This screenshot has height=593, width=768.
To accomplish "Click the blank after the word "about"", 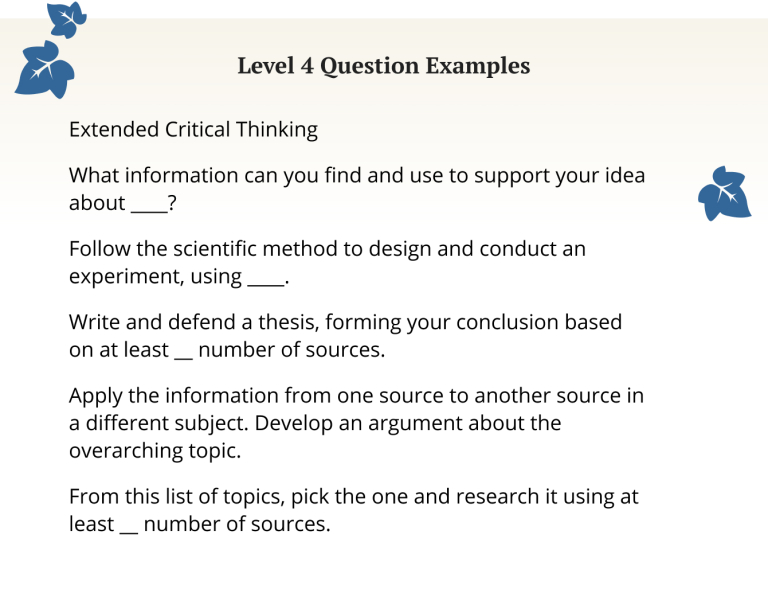I will click(144, 205).
